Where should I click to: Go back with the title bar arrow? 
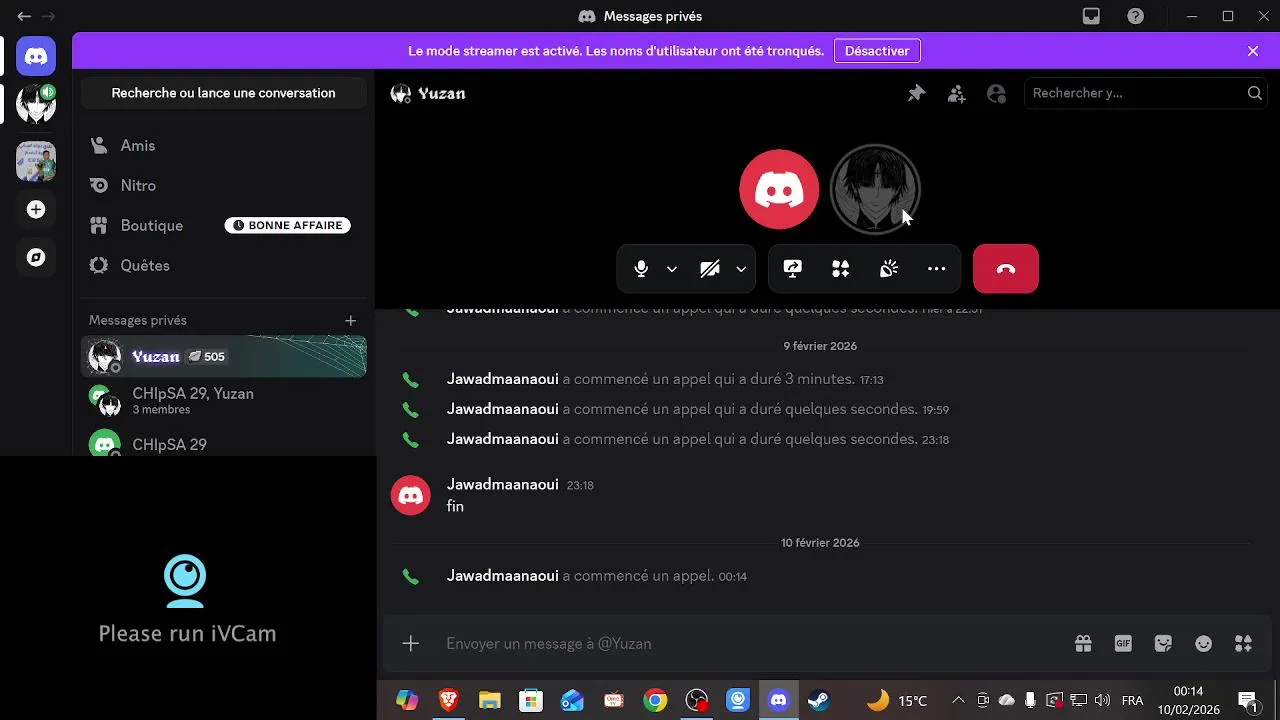coord(24,16)
